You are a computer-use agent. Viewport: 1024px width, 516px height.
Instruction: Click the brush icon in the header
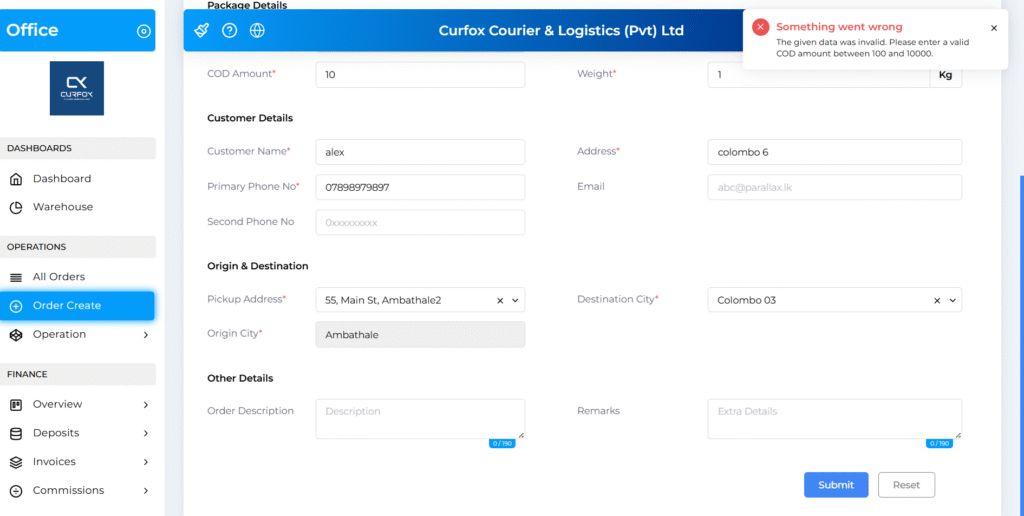(201, 30)
